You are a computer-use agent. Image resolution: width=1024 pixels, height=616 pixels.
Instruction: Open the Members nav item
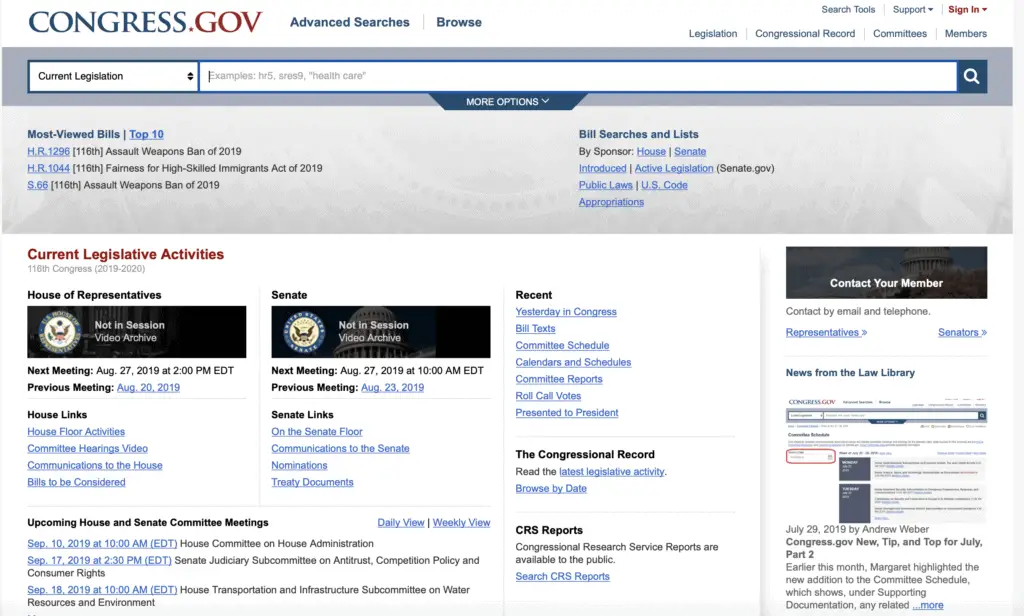click(x=965, y=34)
